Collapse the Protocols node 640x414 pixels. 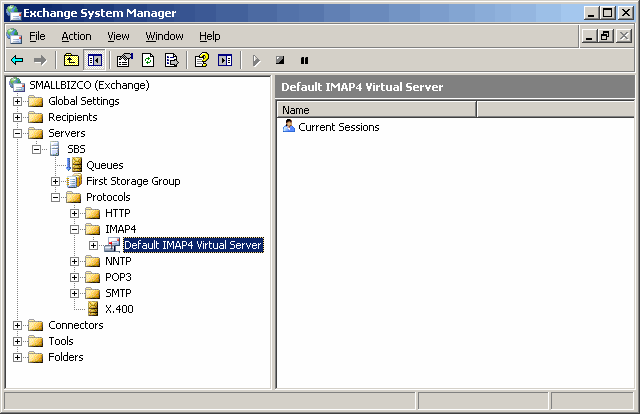click(56, 198)
